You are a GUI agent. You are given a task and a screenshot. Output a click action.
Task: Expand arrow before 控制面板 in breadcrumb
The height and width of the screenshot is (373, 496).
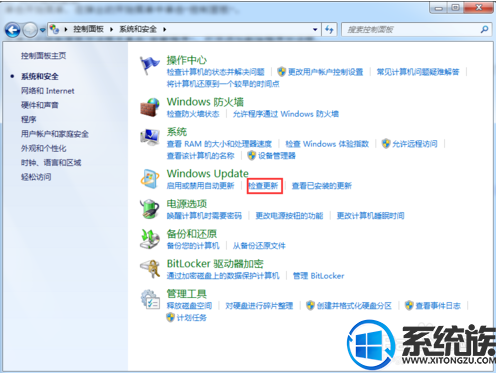coord(66,30)
